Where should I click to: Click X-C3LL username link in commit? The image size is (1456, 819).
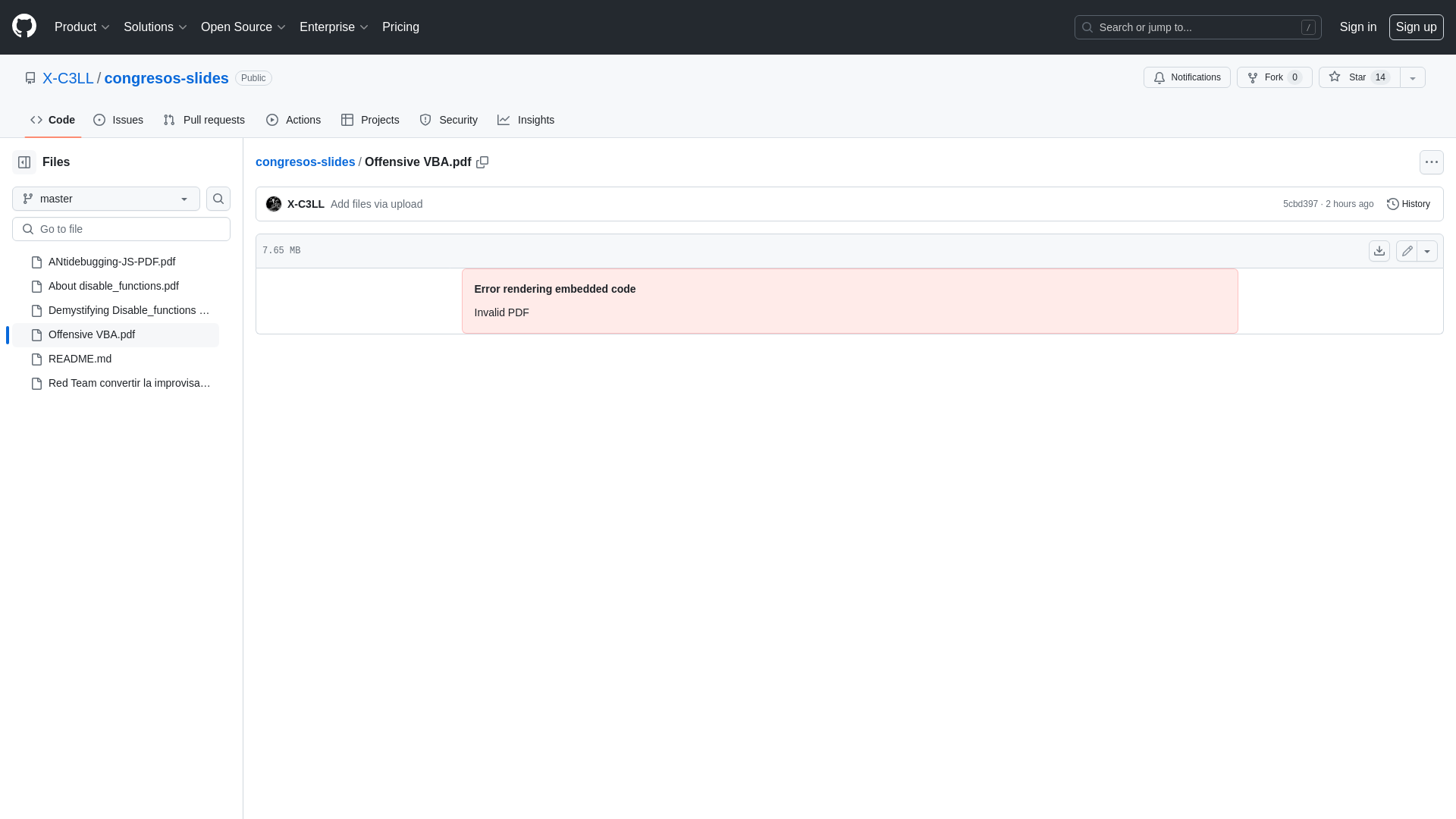(x=306, y=203)
